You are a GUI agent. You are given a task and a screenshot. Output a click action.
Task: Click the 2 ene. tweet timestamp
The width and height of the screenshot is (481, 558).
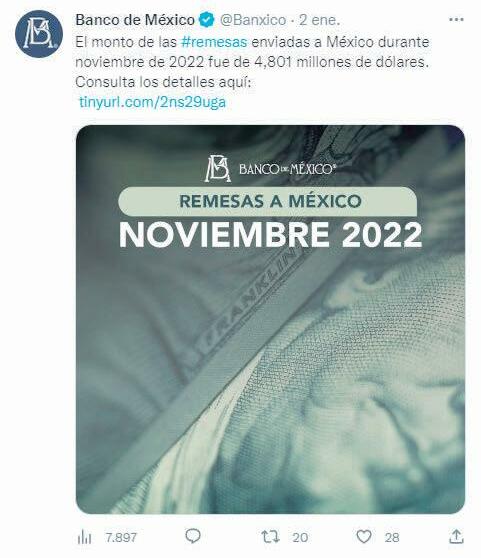(319, 20)
